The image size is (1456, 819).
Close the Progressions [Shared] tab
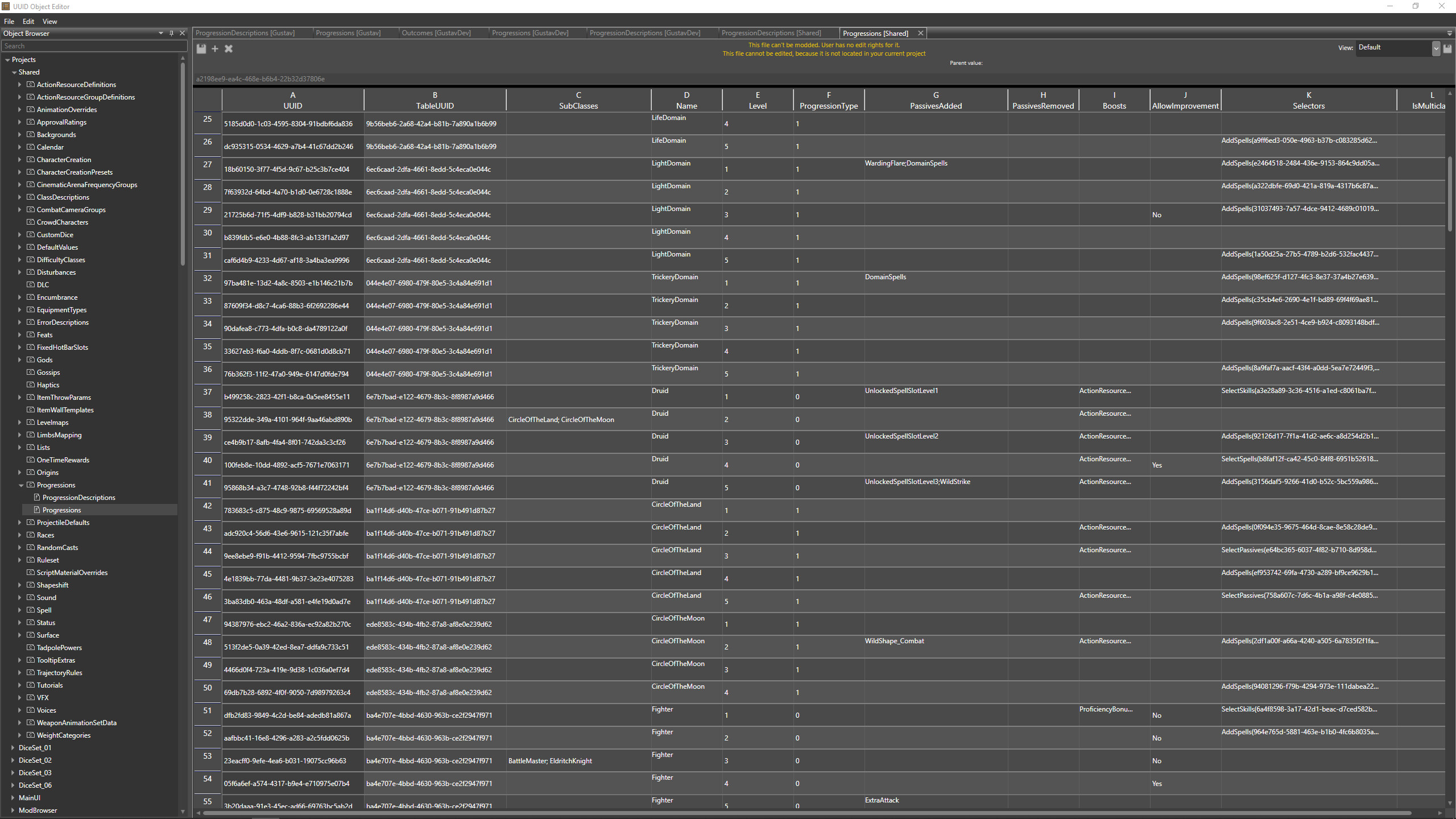coord(920,33)
